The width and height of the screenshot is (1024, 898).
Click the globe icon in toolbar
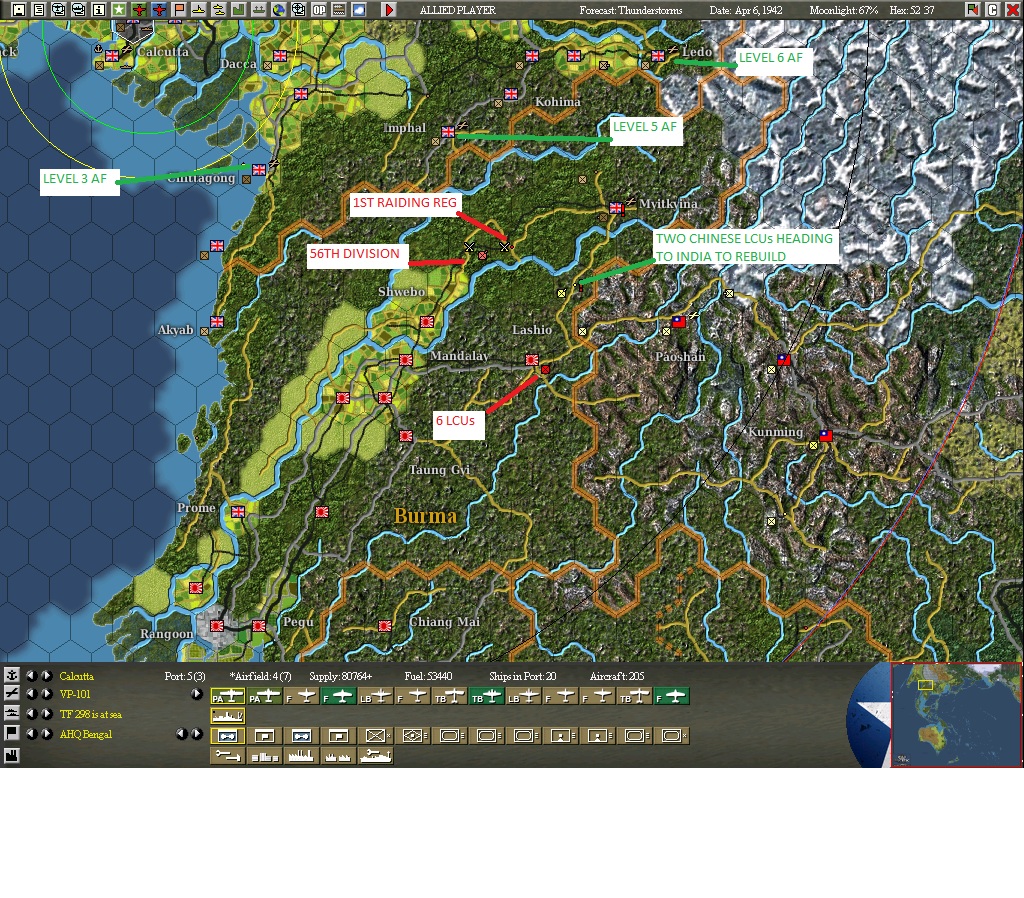[279, 10]
